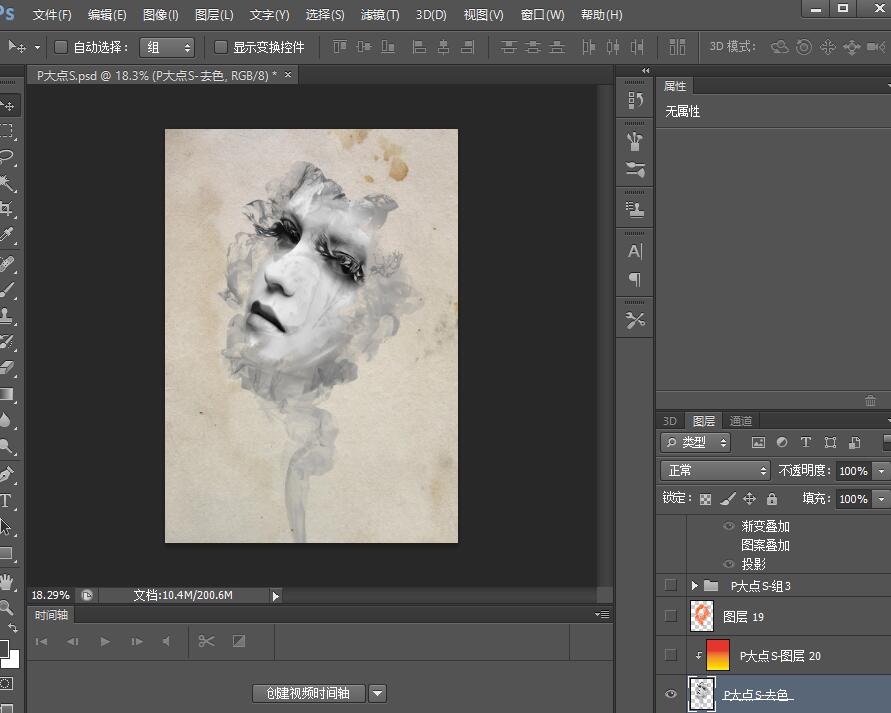Click the lock all (padlock) icon
The width and height of the screenshot is (891, 713).
[x=771, y=499]
